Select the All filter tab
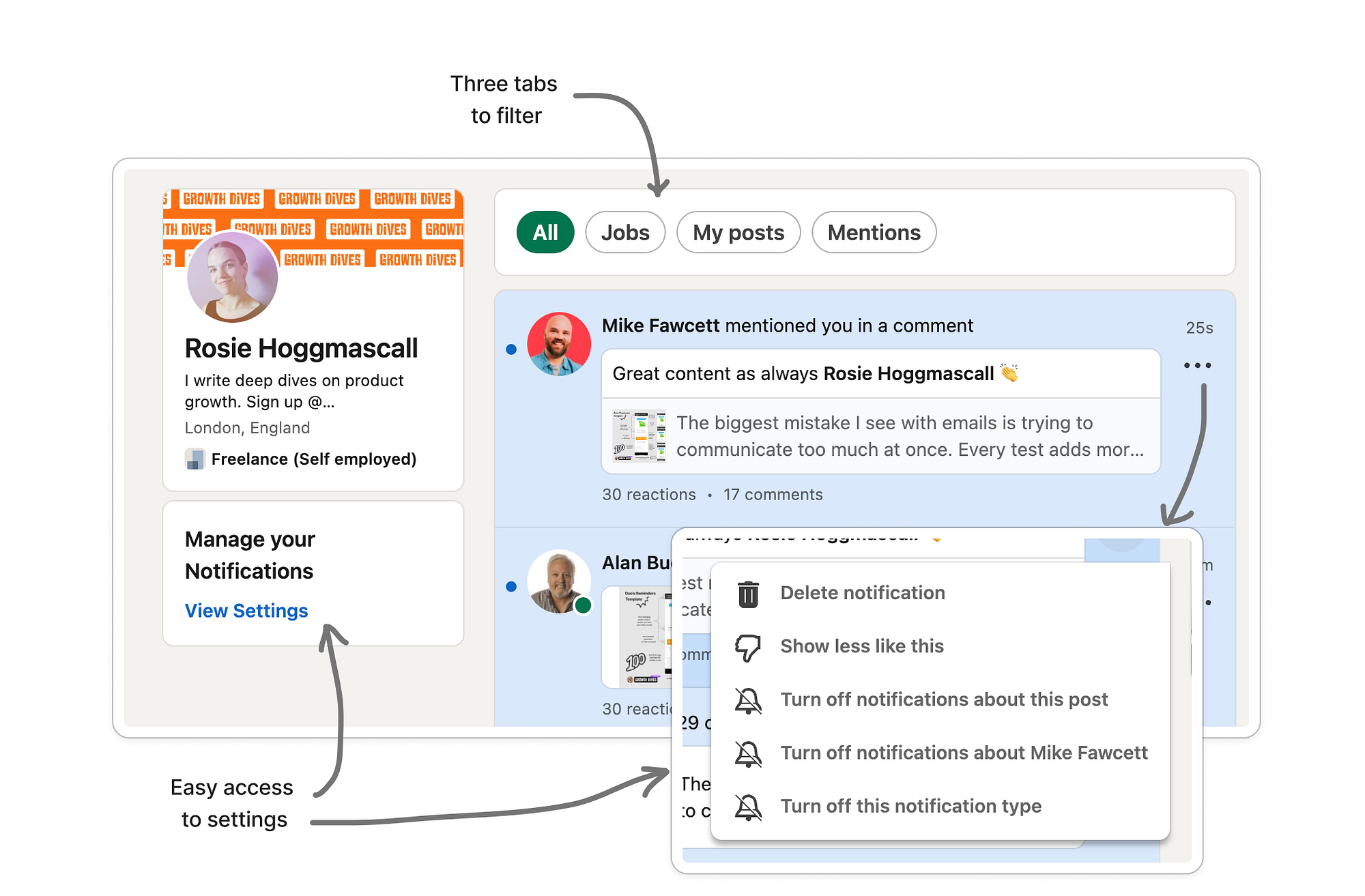This screenshot has width=1365, height=896. click(x=545, y=233)
